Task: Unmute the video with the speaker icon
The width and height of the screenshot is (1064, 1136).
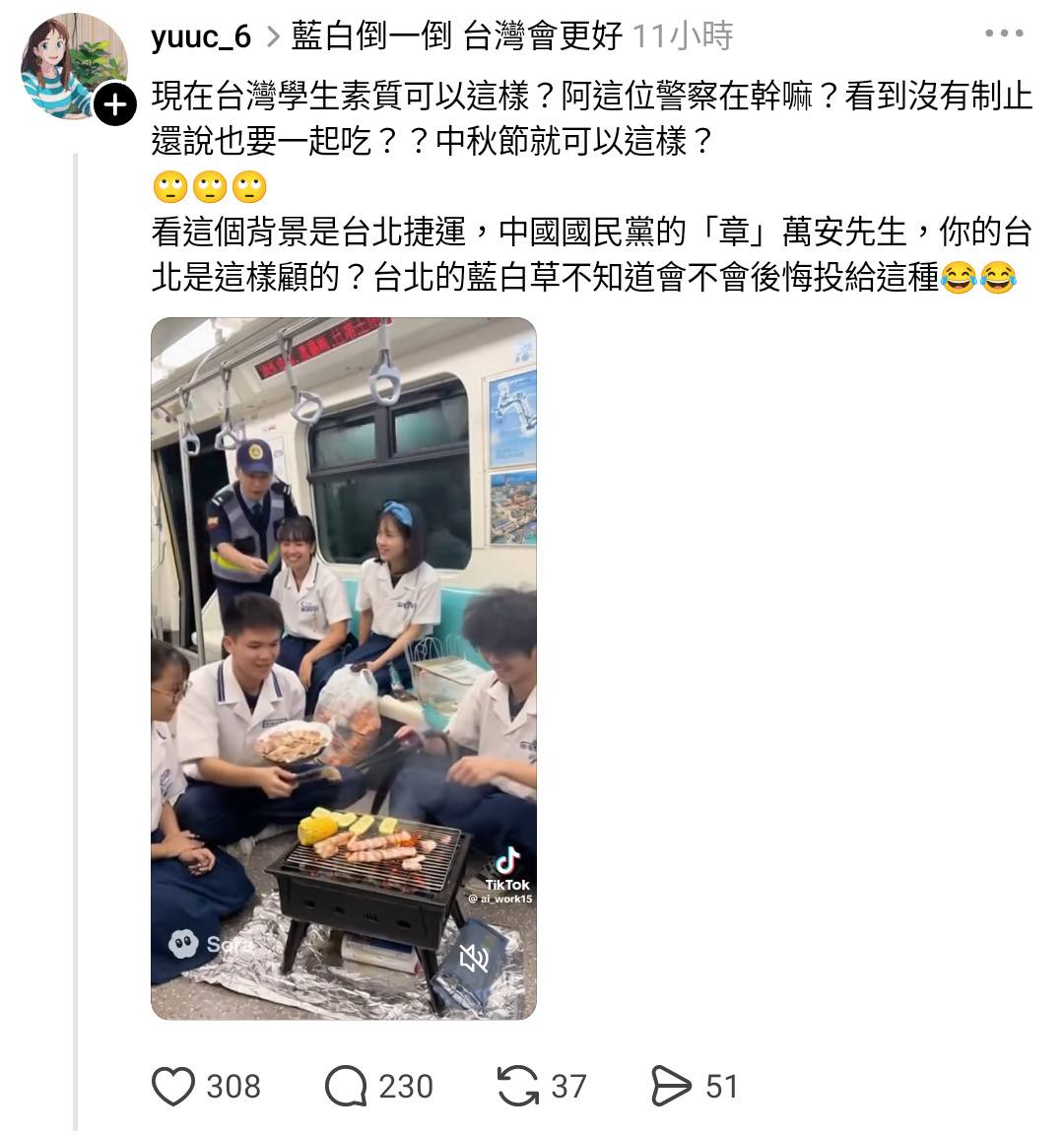Action: tap(474, 960)
